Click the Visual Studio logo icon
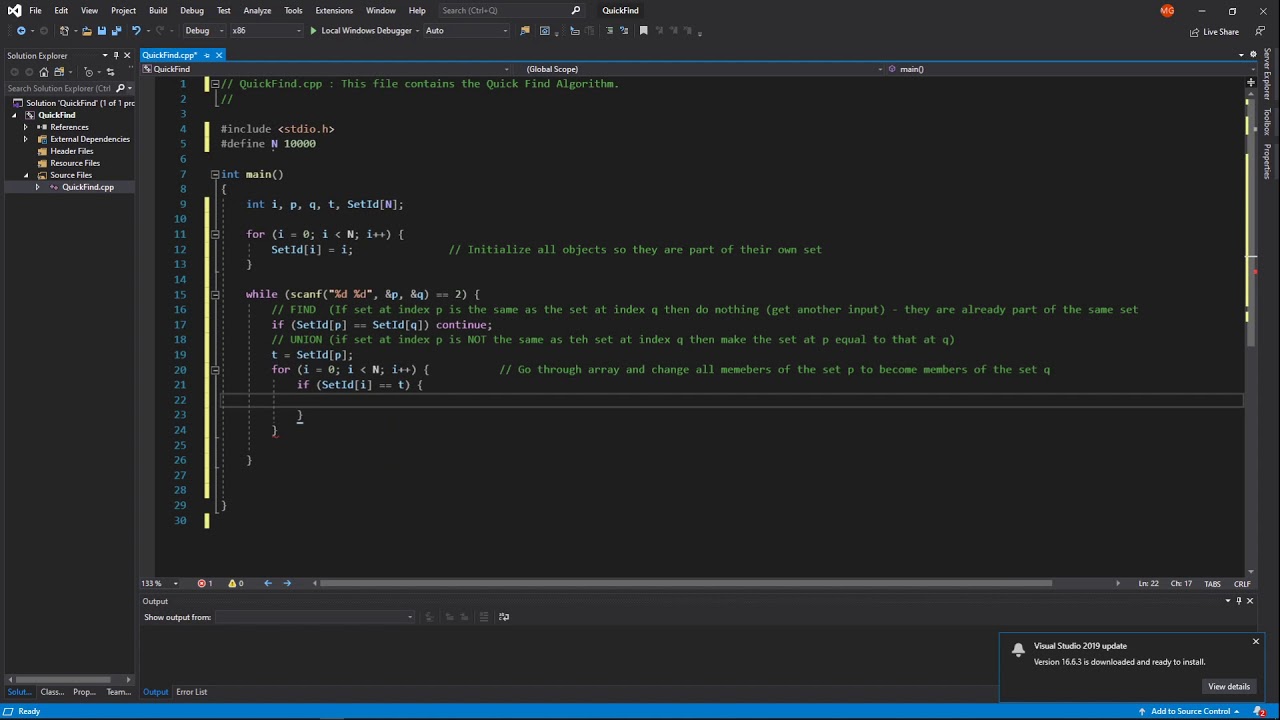 14,11
